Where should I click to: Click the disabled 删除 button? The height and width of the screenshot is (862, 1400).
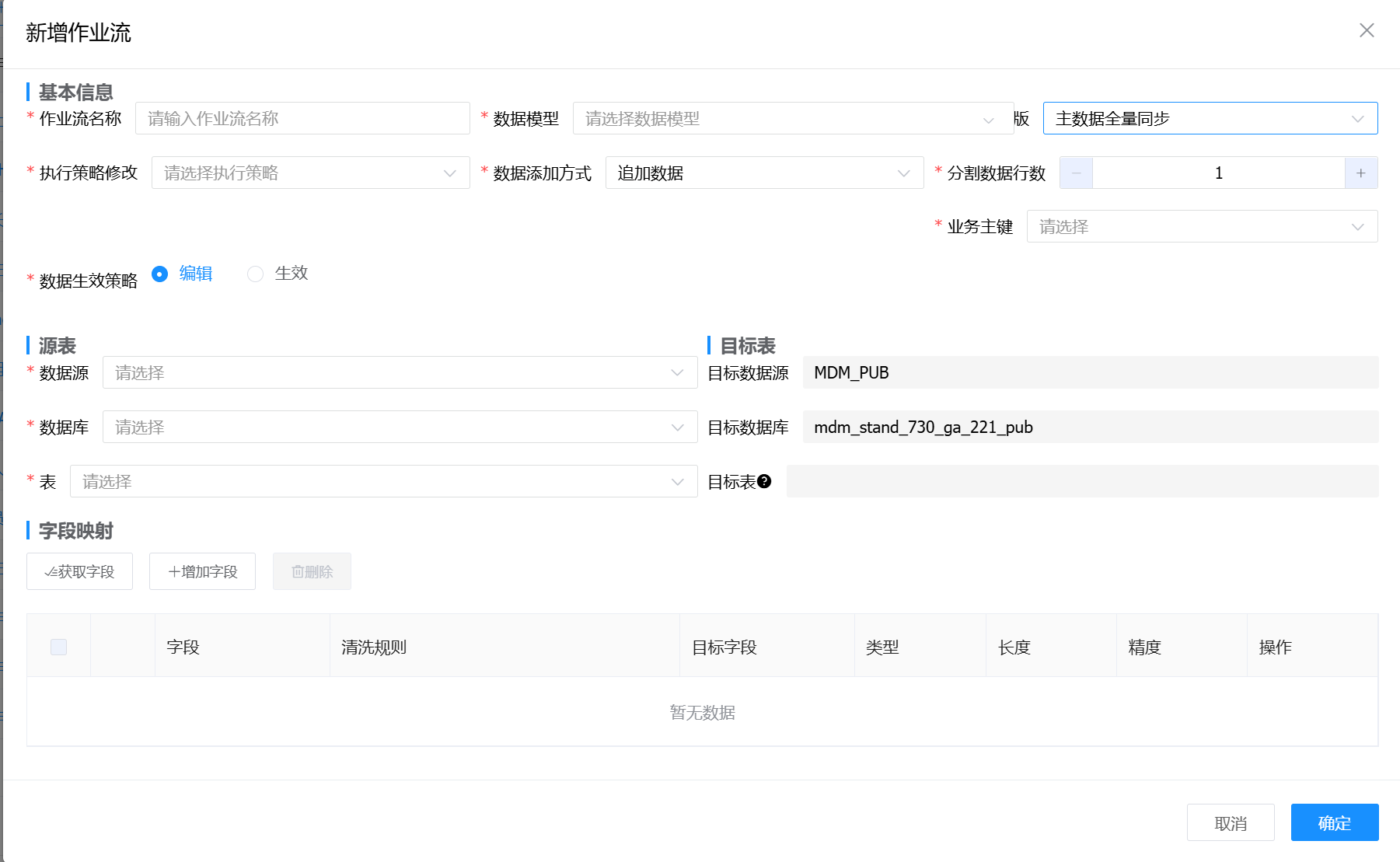point(312,571)
